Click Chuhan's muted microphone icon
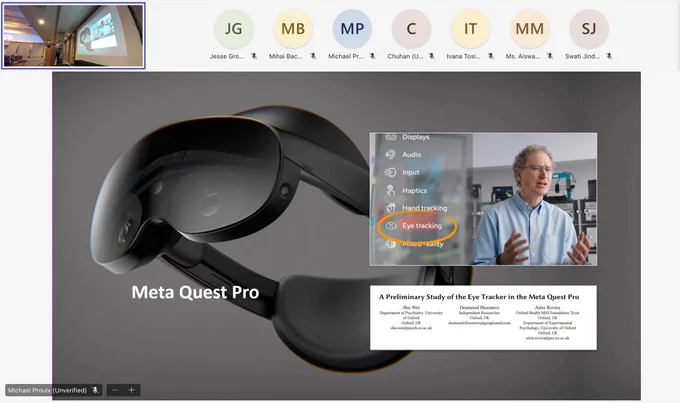The image size is (680, 403). pos(431,56)
